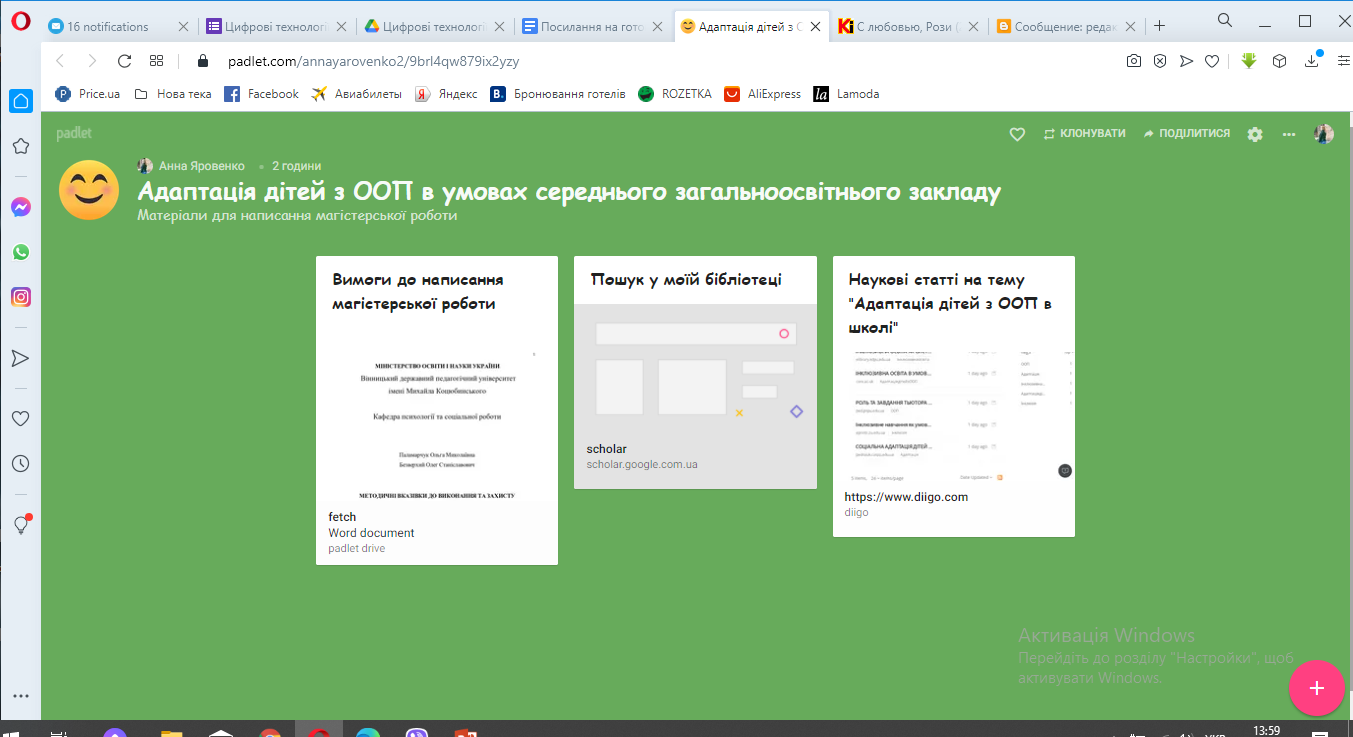Open the My Flow sidebar icon
The image size is (1353, 737).
point(20,358)
